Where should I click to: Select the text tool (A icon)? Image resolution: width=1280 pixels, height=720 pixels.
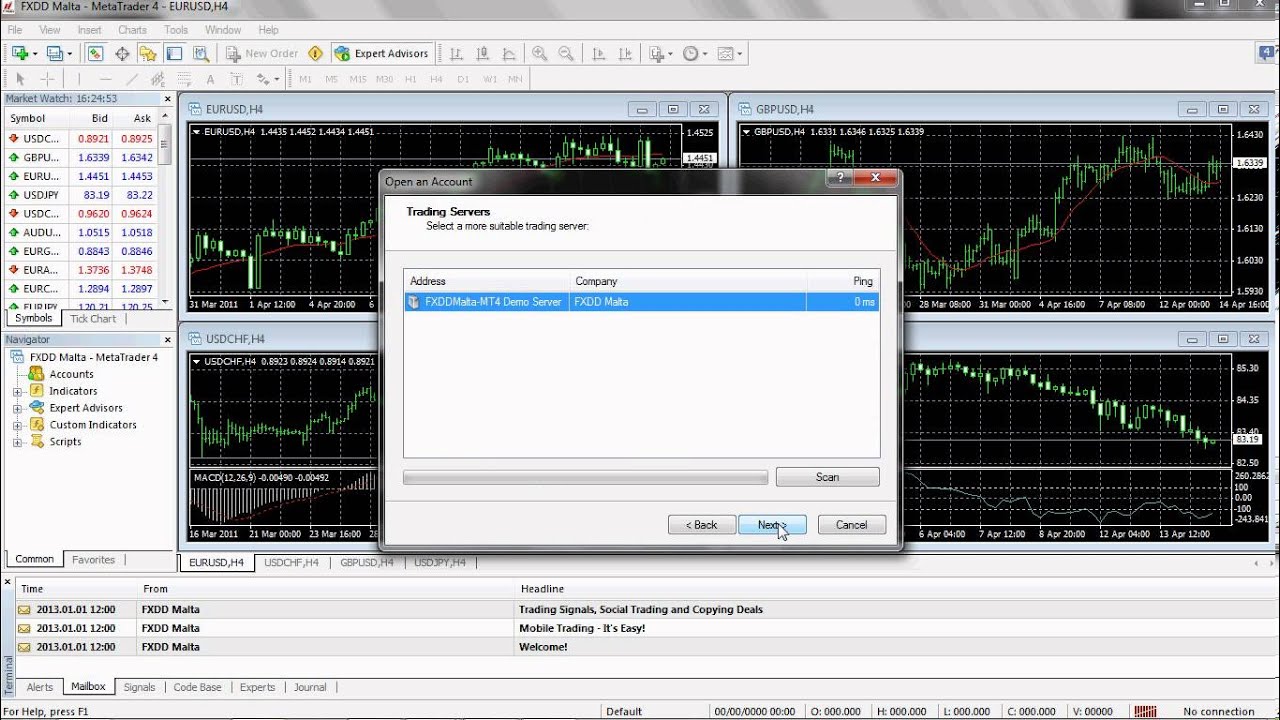(210, 79)
